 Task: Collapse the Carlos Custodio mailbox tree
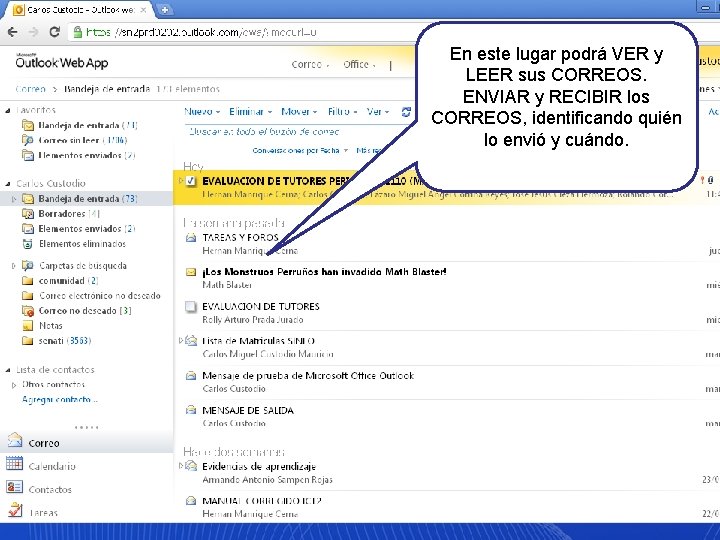(8, 184)
